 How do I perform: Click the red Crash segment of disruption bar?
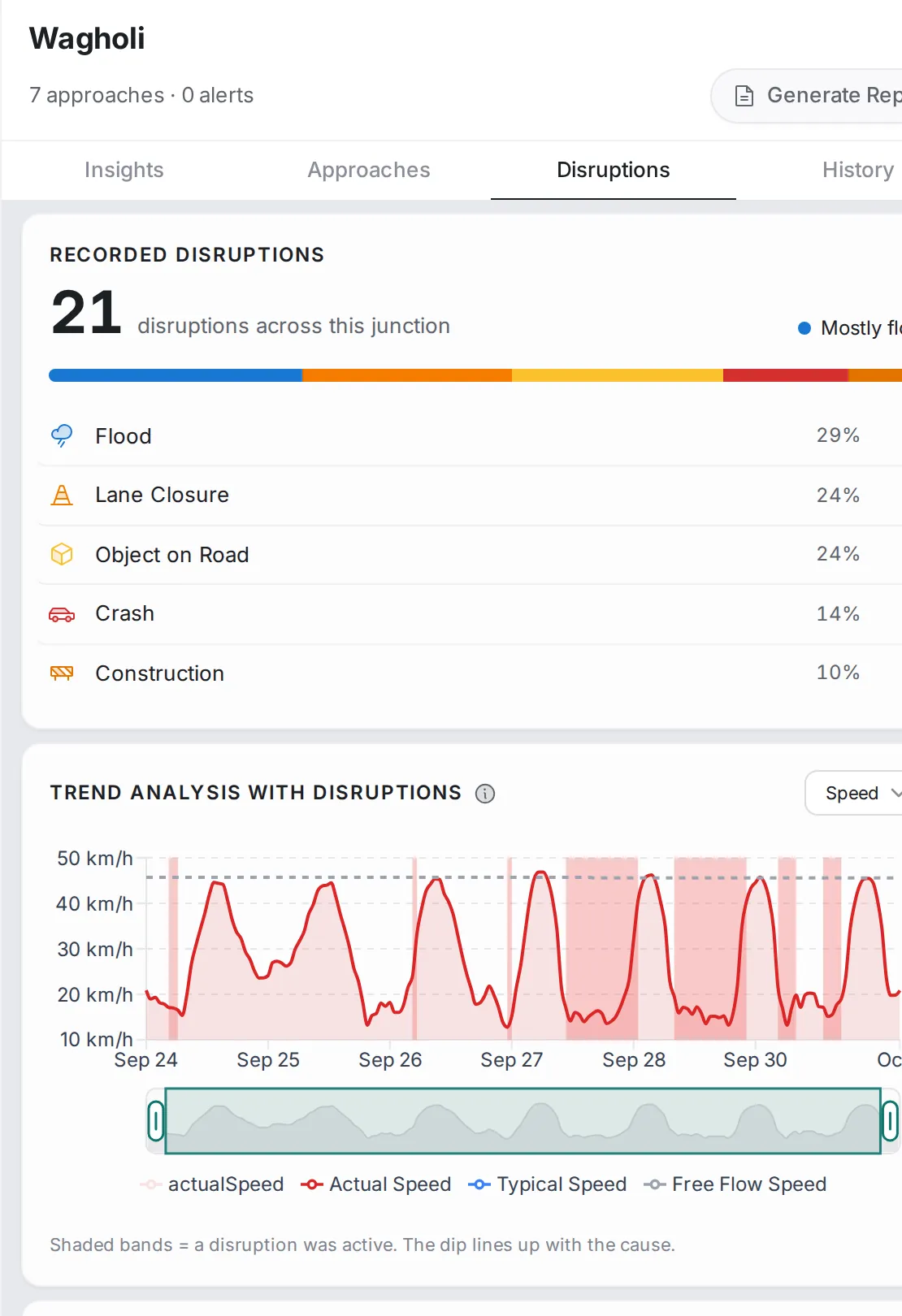[x=786, y=375]
